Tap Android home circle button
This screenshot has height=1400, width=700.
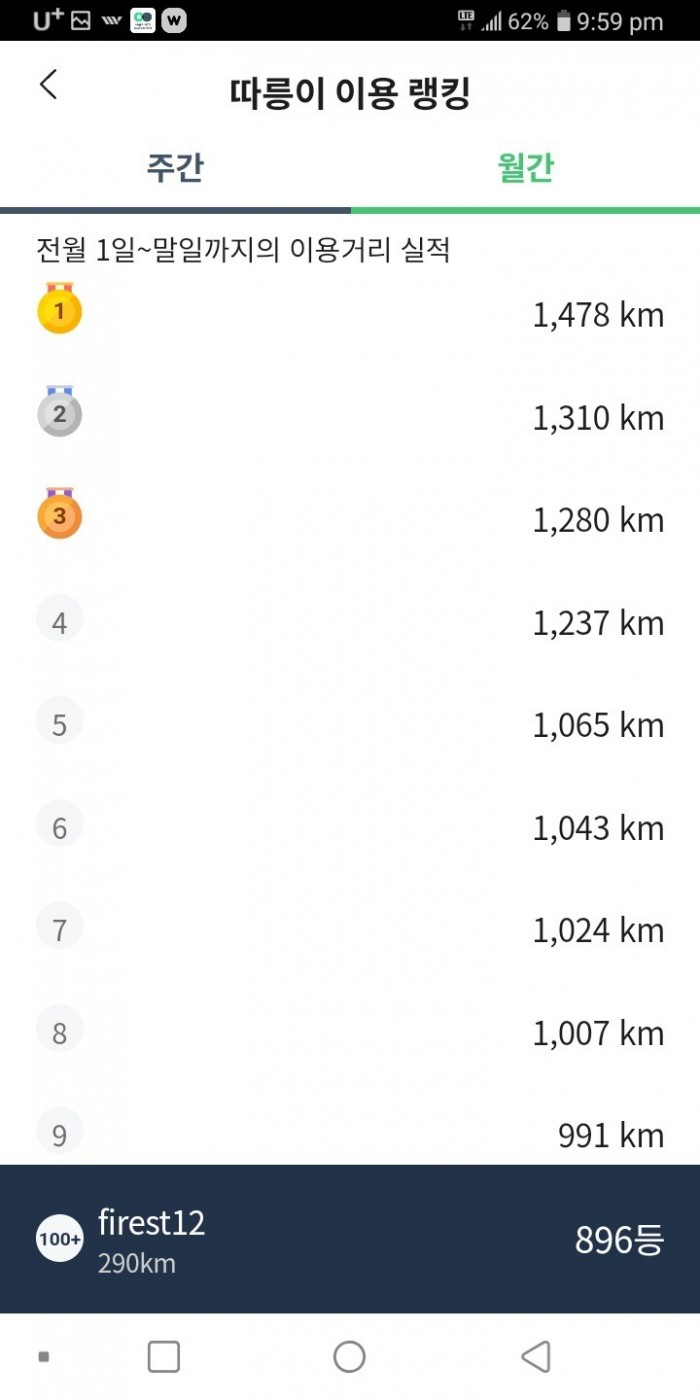click(349, 1357)
